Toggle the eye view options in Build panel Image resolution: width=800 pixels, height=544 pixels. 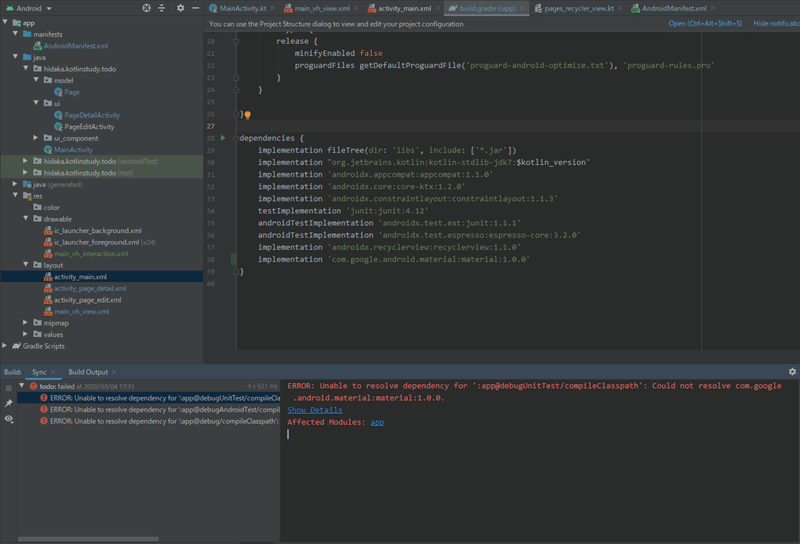pos(9,420)
